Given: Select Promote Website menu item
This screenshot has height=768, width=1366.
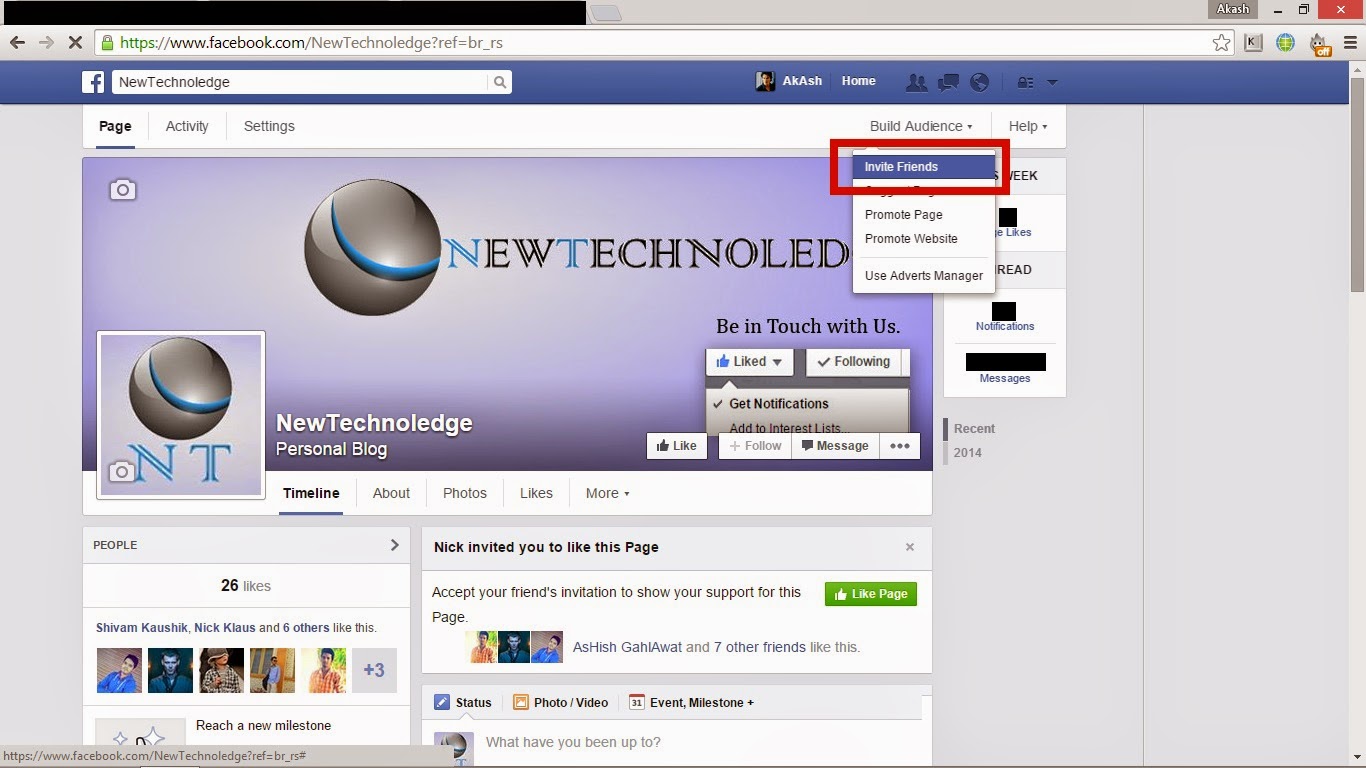Looking at the screenshot, I should [924, 239].
